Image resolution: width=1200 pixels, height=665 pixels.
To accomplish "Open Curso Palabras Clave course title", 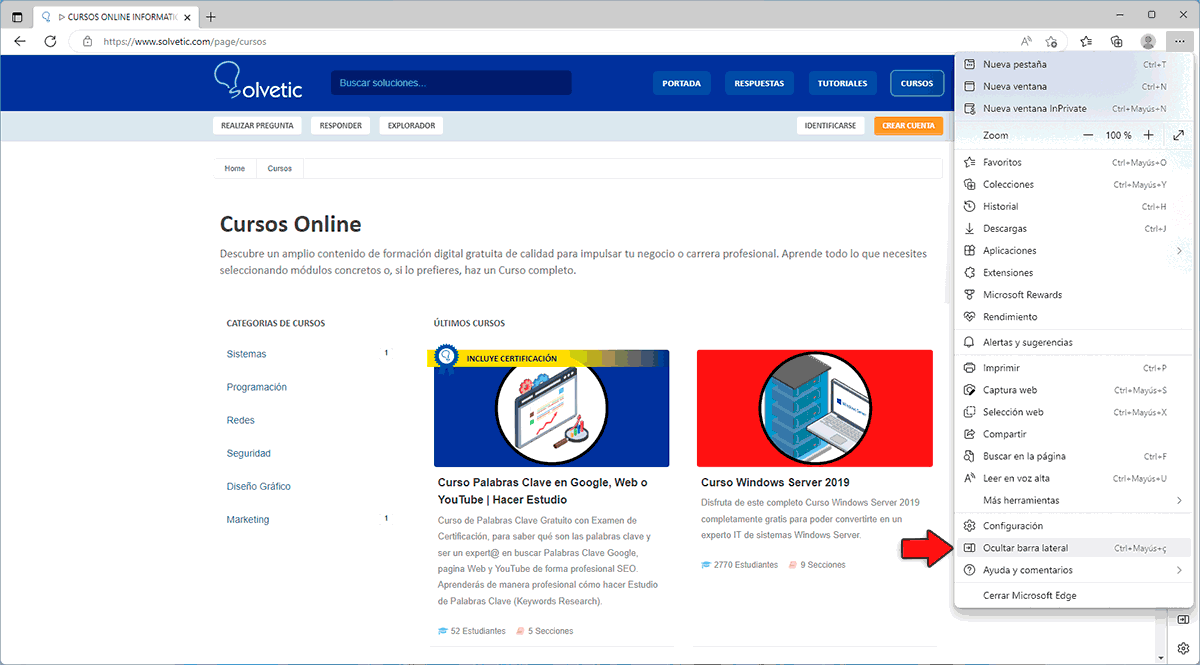I will click(x=543, y=491).
